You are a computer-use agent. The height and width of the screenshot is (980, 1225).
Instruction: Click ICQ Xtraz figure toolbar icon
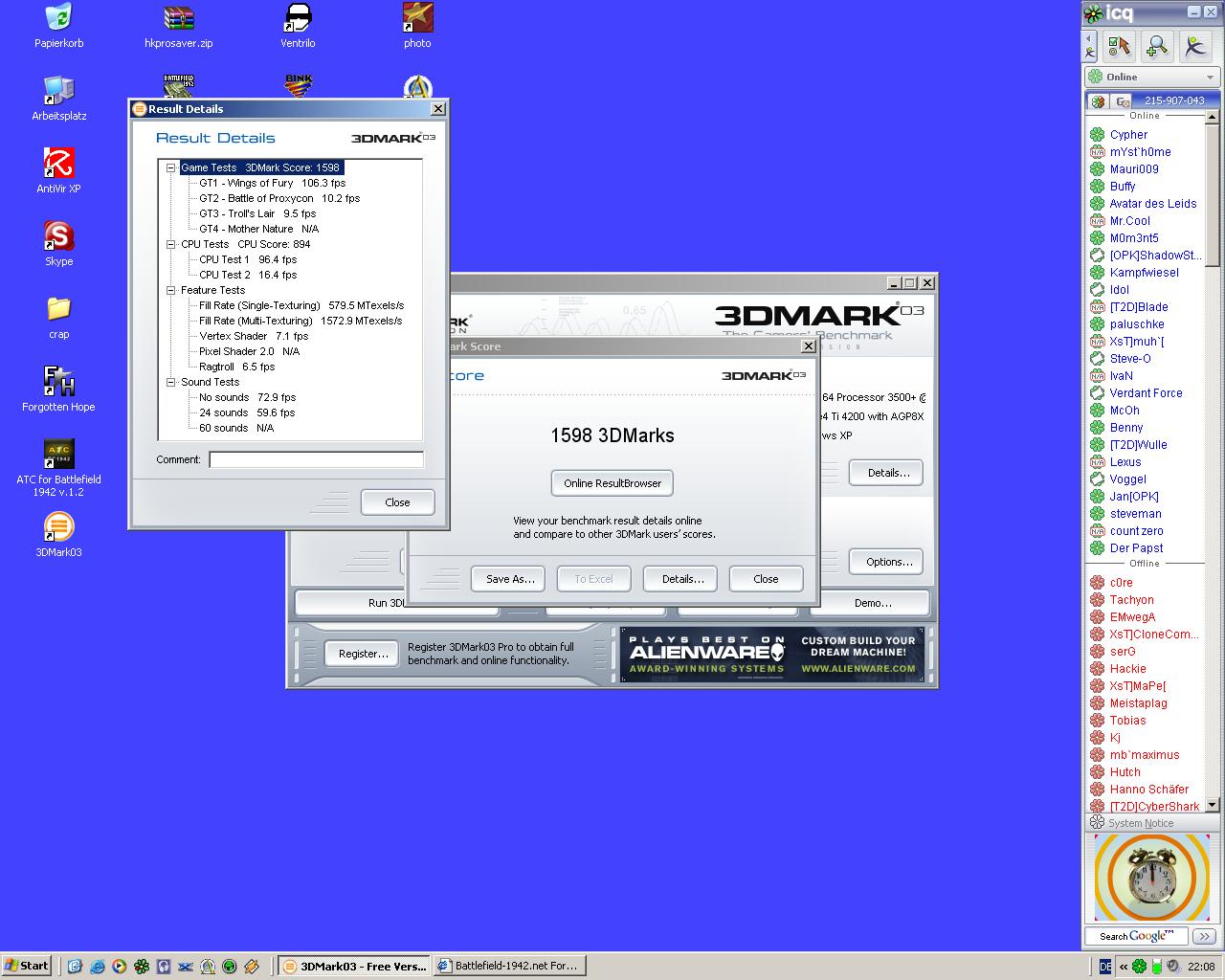[1194, 46]
